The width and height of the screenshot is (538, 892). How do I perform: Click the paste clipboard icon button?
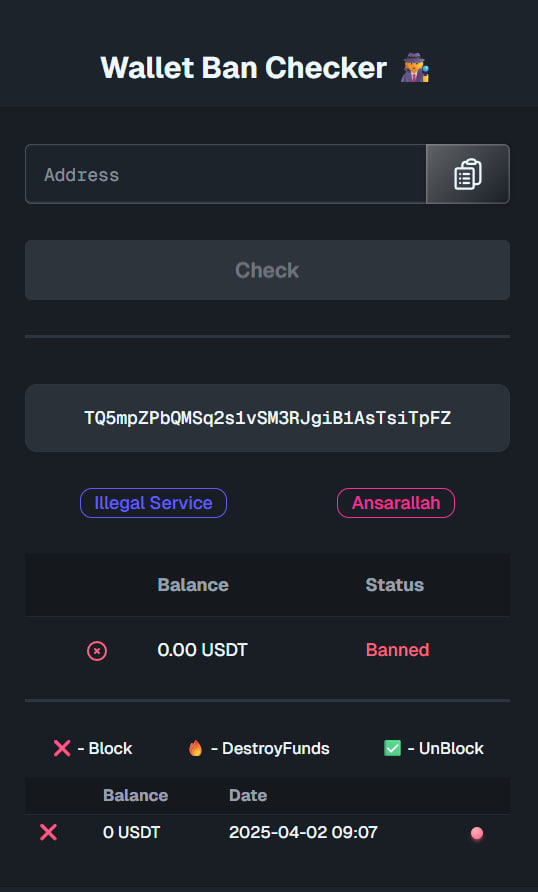[x=467, y=174]
